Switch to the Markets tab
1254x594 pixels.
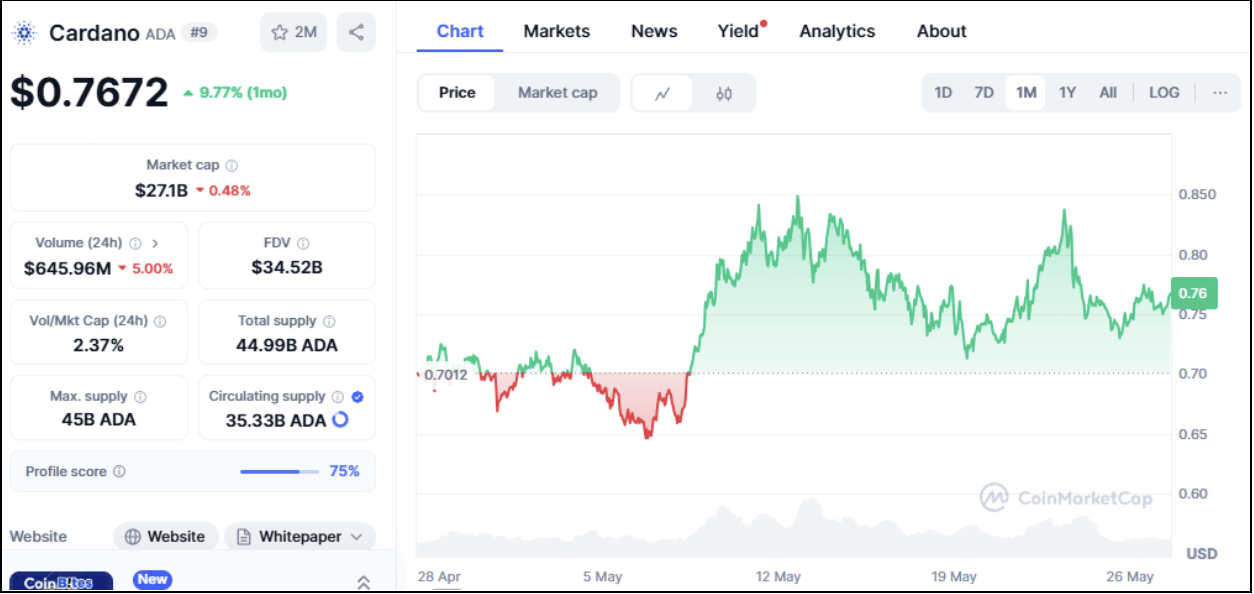[557, 31]
